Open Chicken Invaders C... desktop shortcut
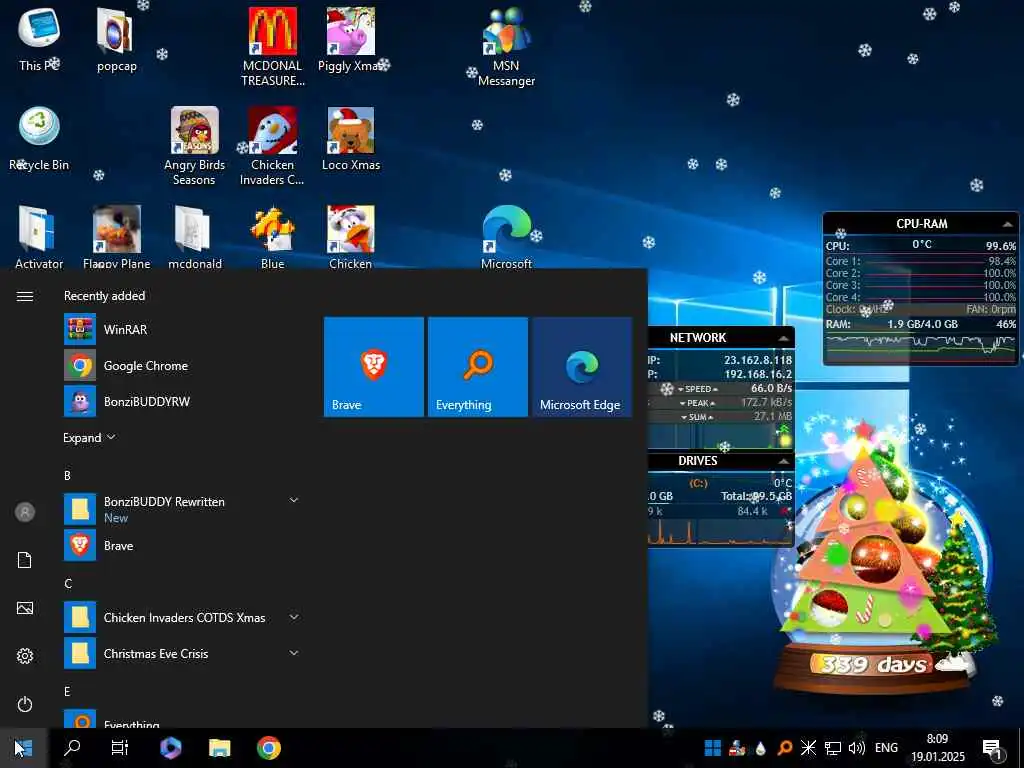Image resolution: width=1024 pixels, height=768 pixels. 272,146
